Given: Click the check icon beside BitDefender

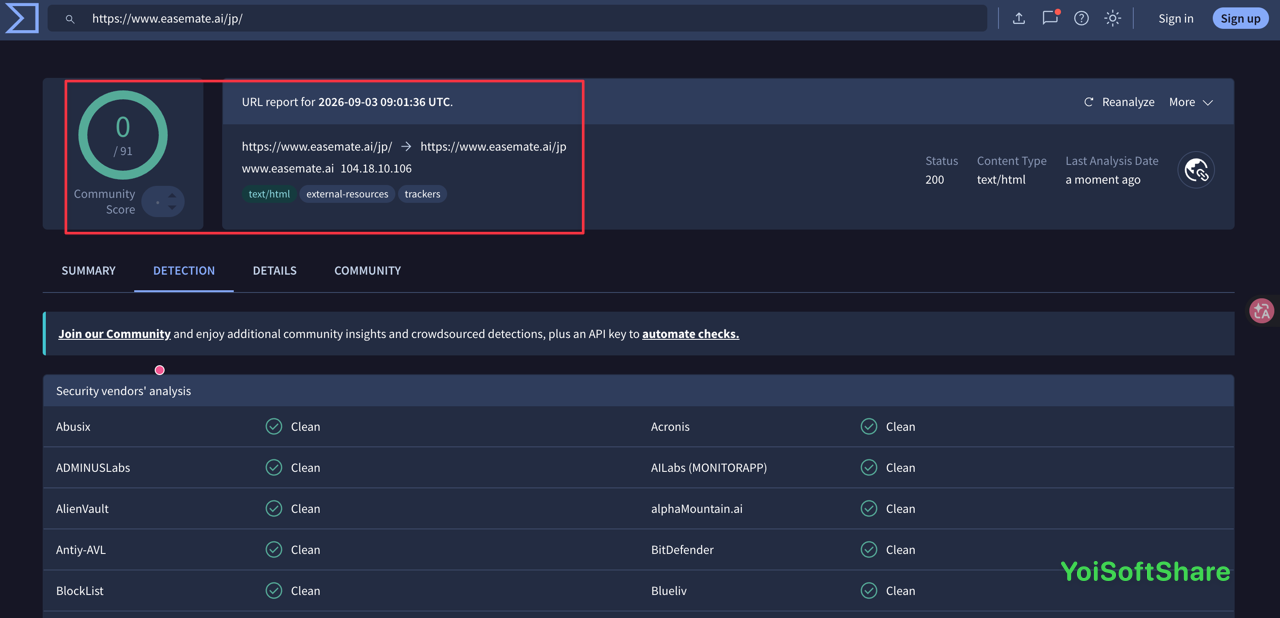Looking at the screenshot, I should 869,549.
